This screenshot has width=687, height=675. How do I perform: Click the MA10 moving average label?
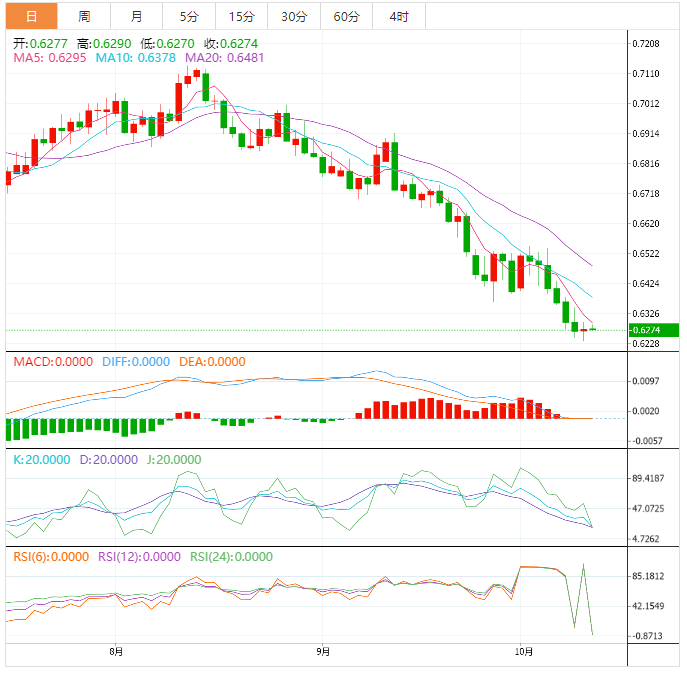pyautogui.click(x=135, y=58)
